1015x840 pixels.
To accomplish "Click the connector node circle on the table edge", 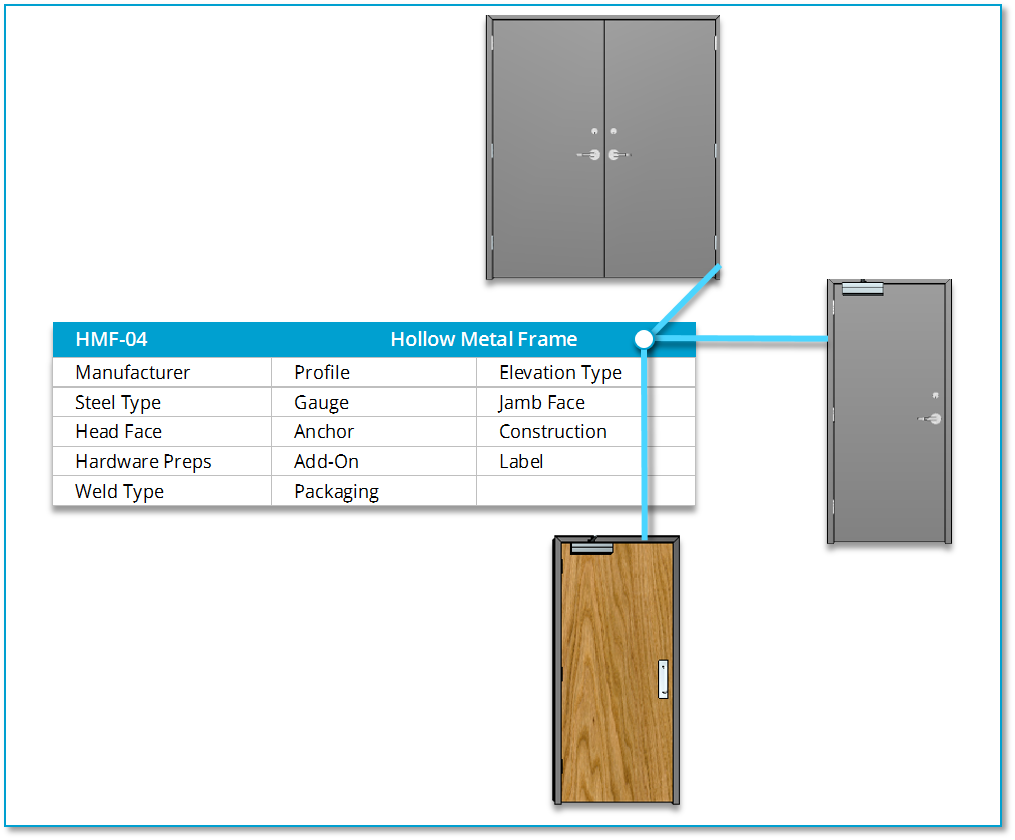I will (x=644, y=339).
